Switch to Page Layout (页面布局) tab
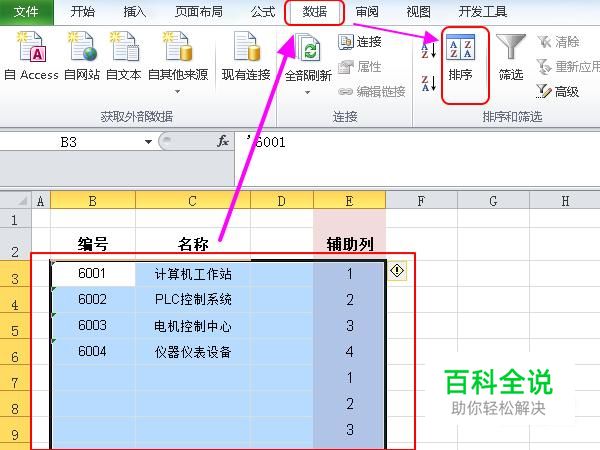The image size is (600, 450). [x=199, y=12]
